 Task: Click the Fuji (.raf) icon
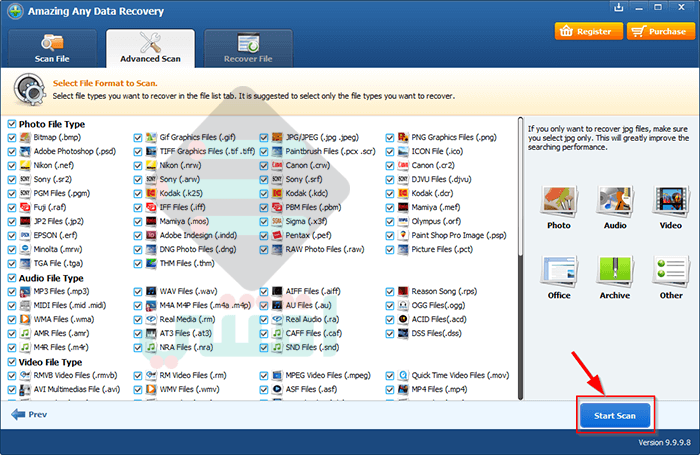25,208
